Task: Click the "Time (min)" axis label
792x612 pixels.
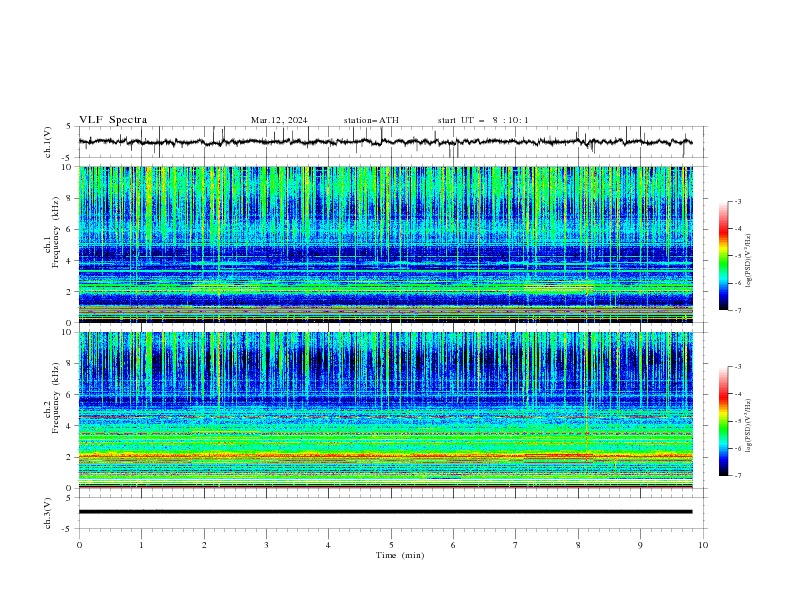Action: [x=400, y=555]
